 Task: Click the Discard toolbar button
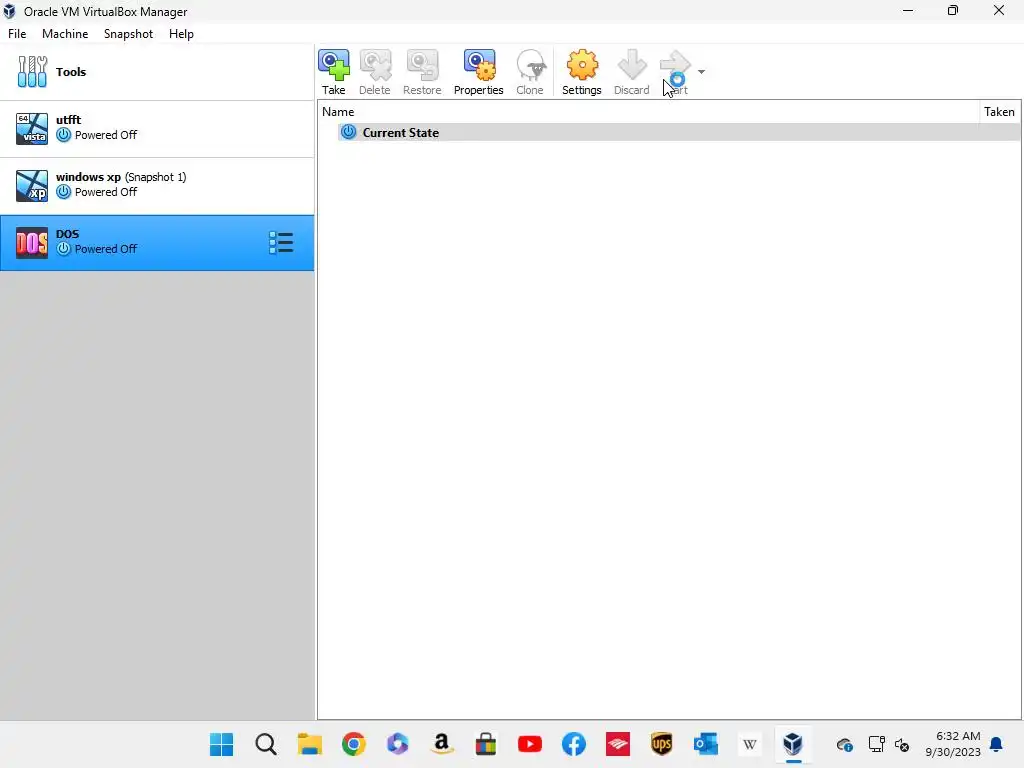coord(632,72)
